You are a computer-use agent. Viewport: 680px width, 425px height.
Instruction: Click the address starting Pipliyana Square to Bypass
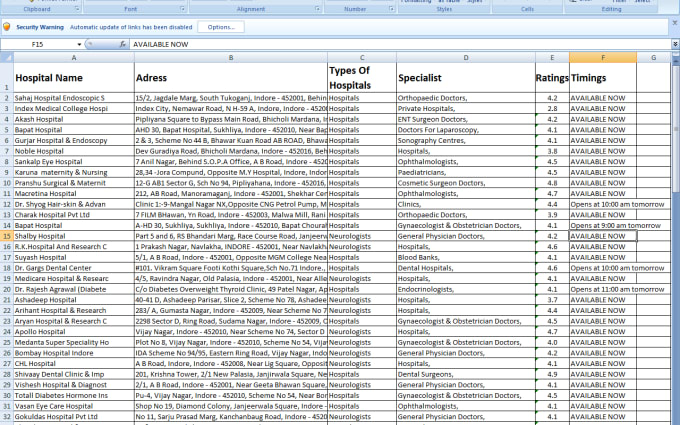click(x=231, y=119)
